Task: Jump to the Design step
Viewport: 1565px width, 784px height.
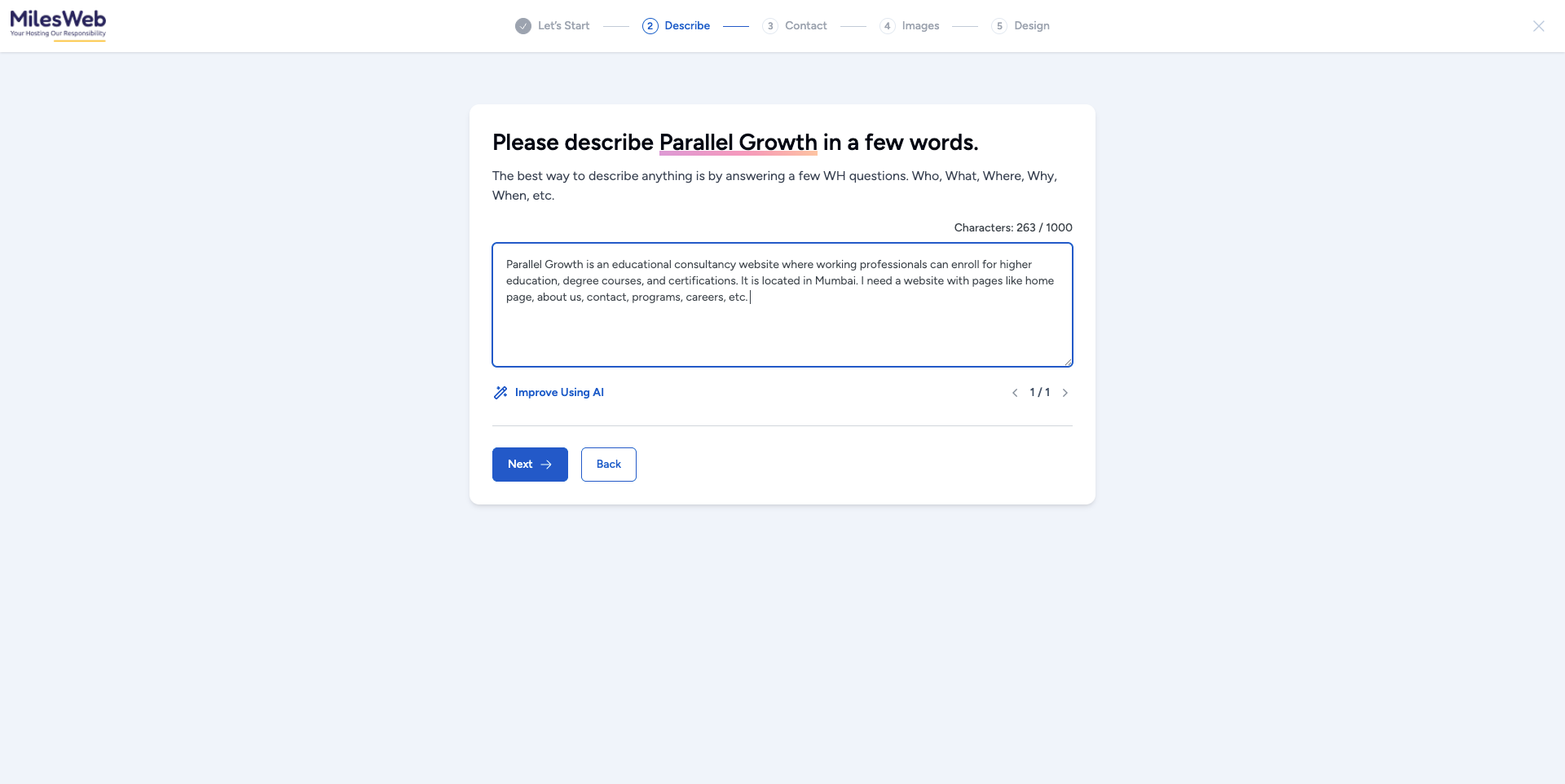Action: click(1031, 26)
